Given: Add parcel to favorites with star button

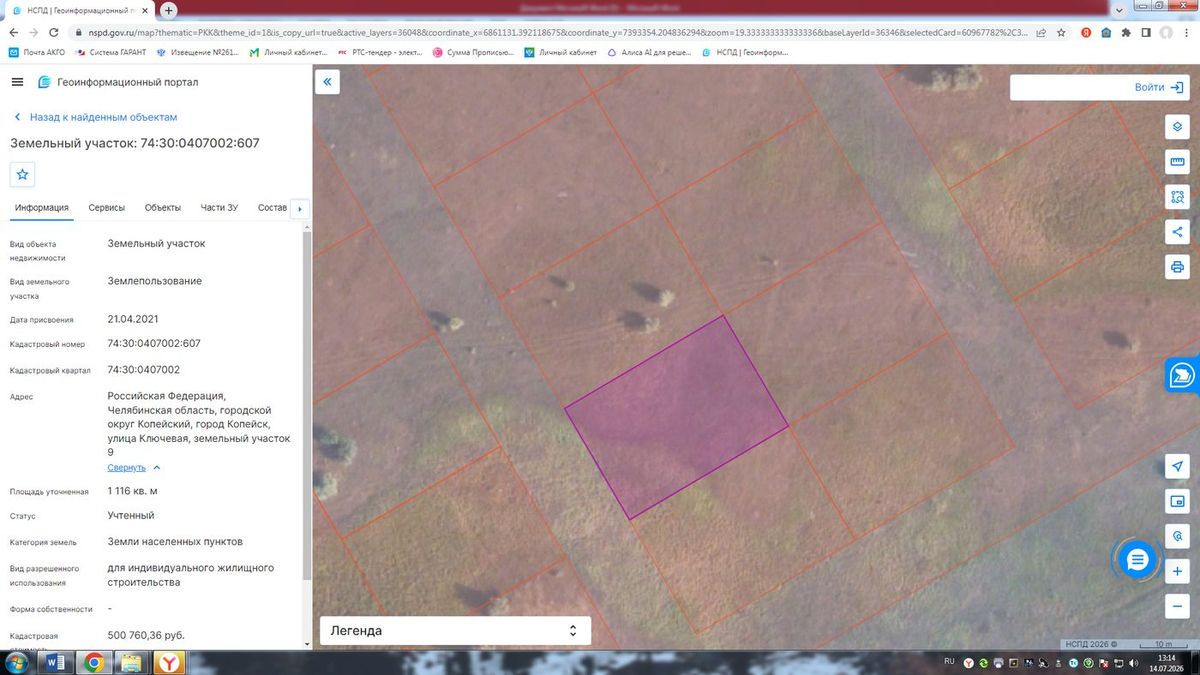Looking at the screenshot, I should click(x=23, y=174).
